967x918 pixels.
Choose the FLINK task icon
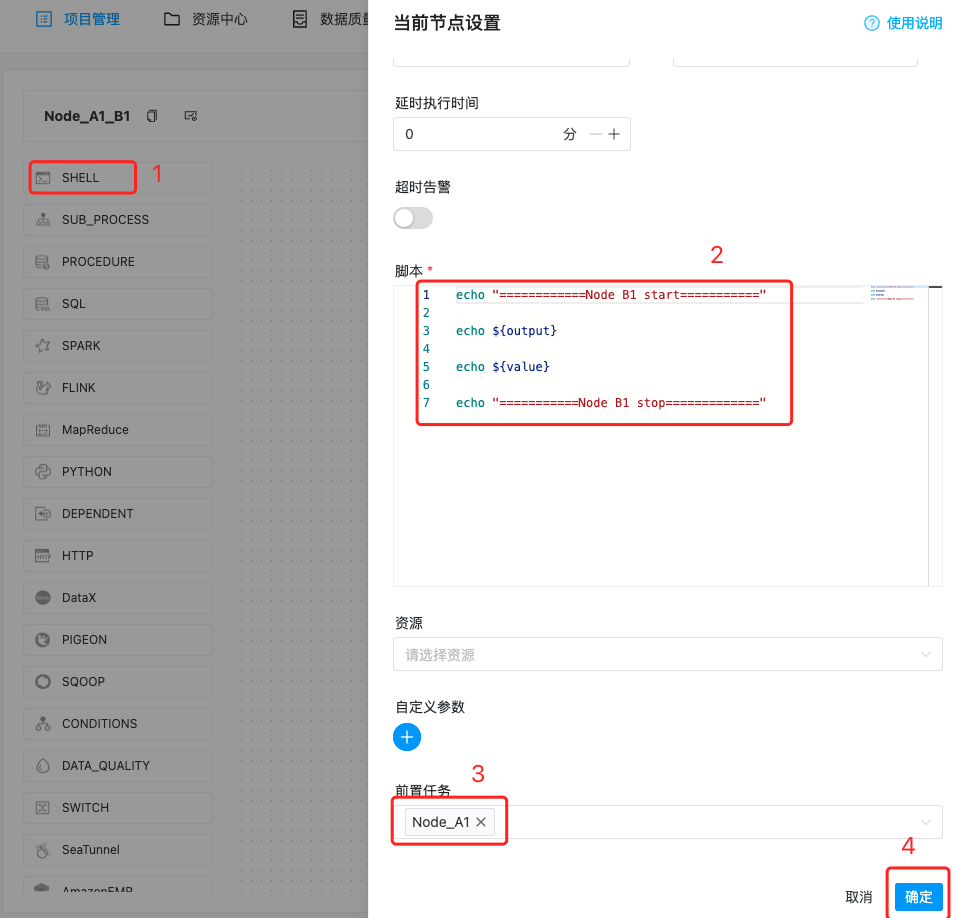click(43, 388)
